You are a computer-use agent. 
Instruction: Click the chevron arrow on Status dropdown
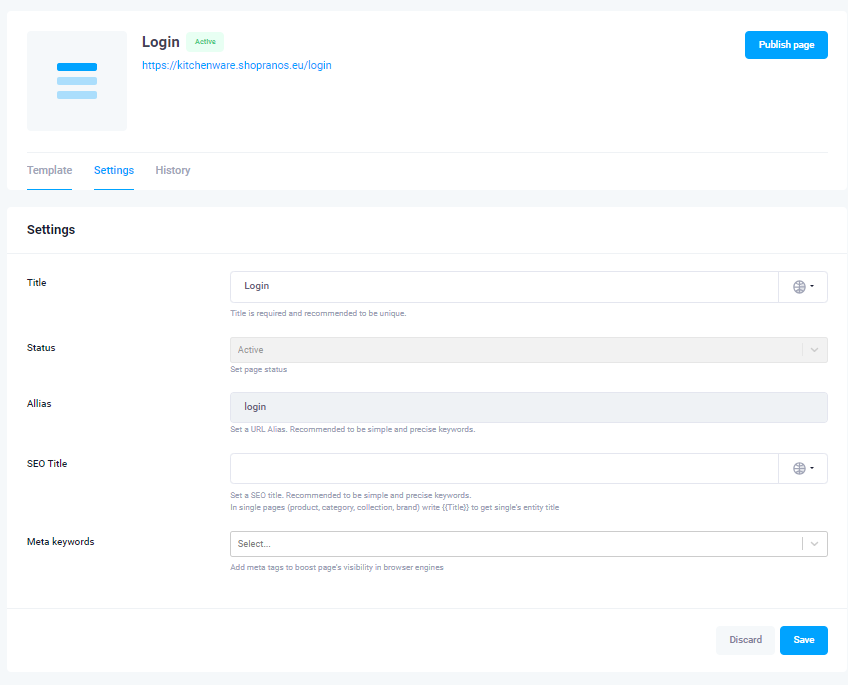click(815, 350)
